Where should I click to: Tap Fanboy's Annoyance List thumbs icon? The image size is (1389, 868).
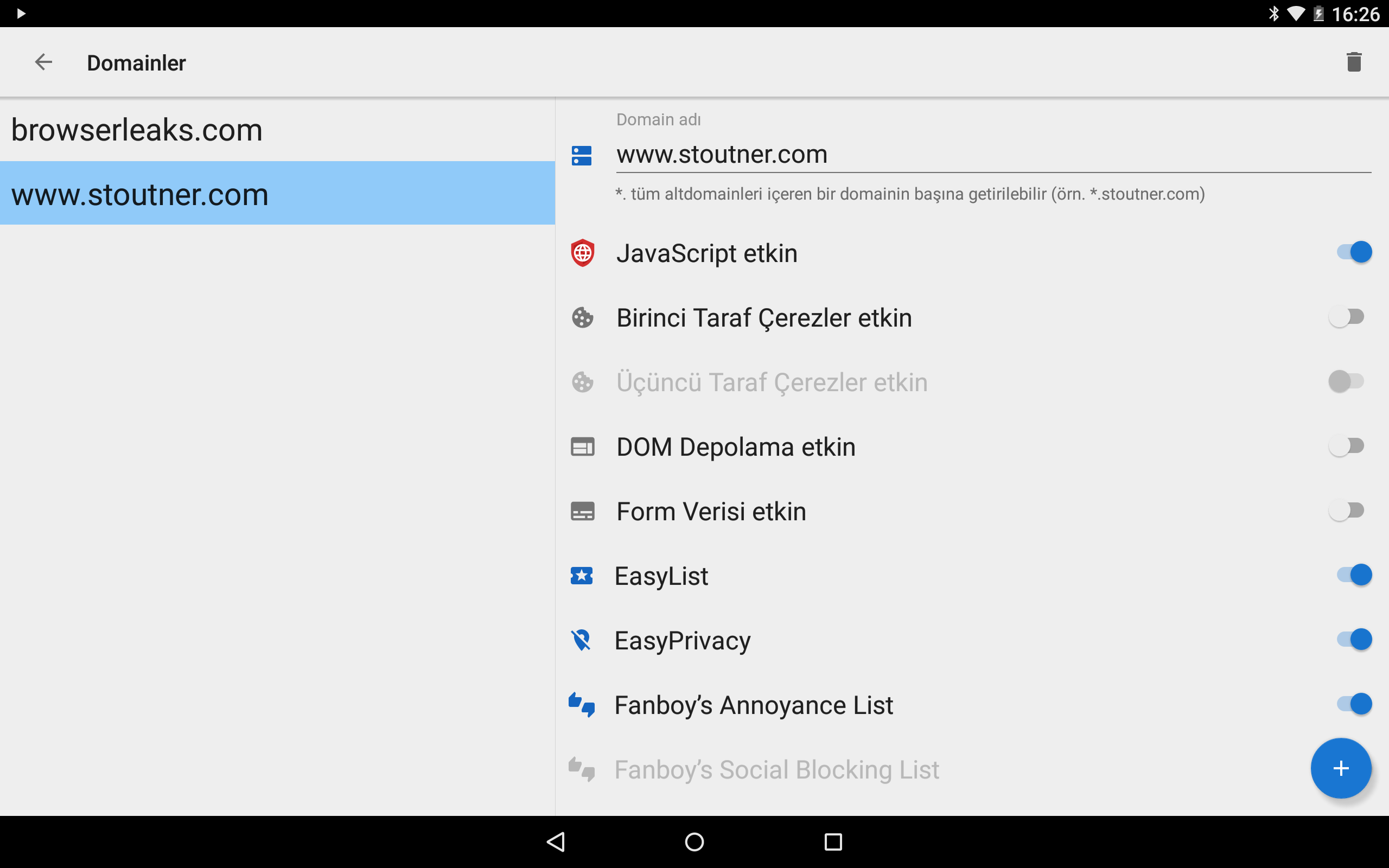pos(582,704)
